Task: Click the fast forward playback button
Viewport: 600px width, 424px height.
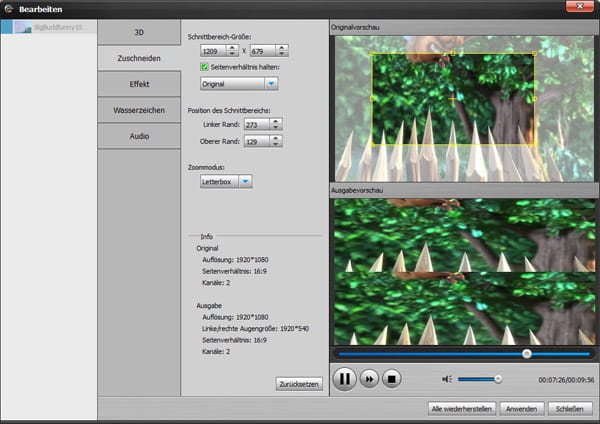Action: [x=369, y=380]
